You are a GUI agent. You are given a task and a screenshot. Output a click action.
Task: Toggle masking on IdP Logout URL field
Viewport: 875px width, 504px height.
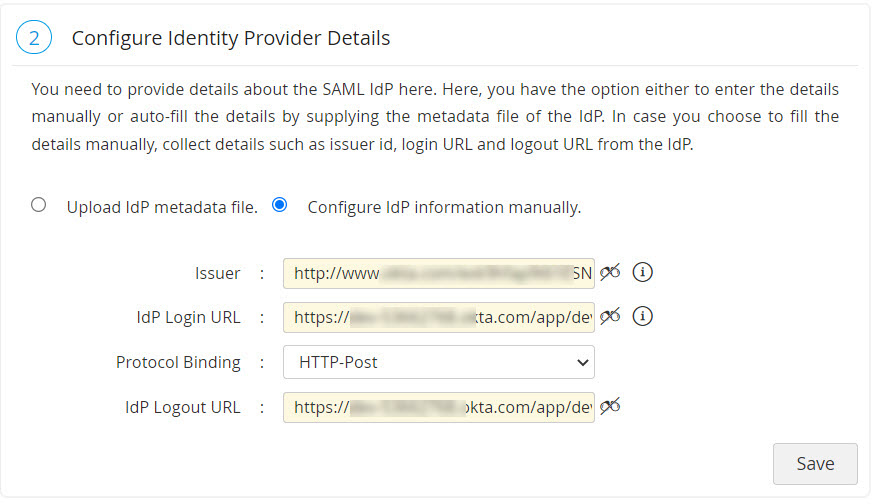pos(610,406)
